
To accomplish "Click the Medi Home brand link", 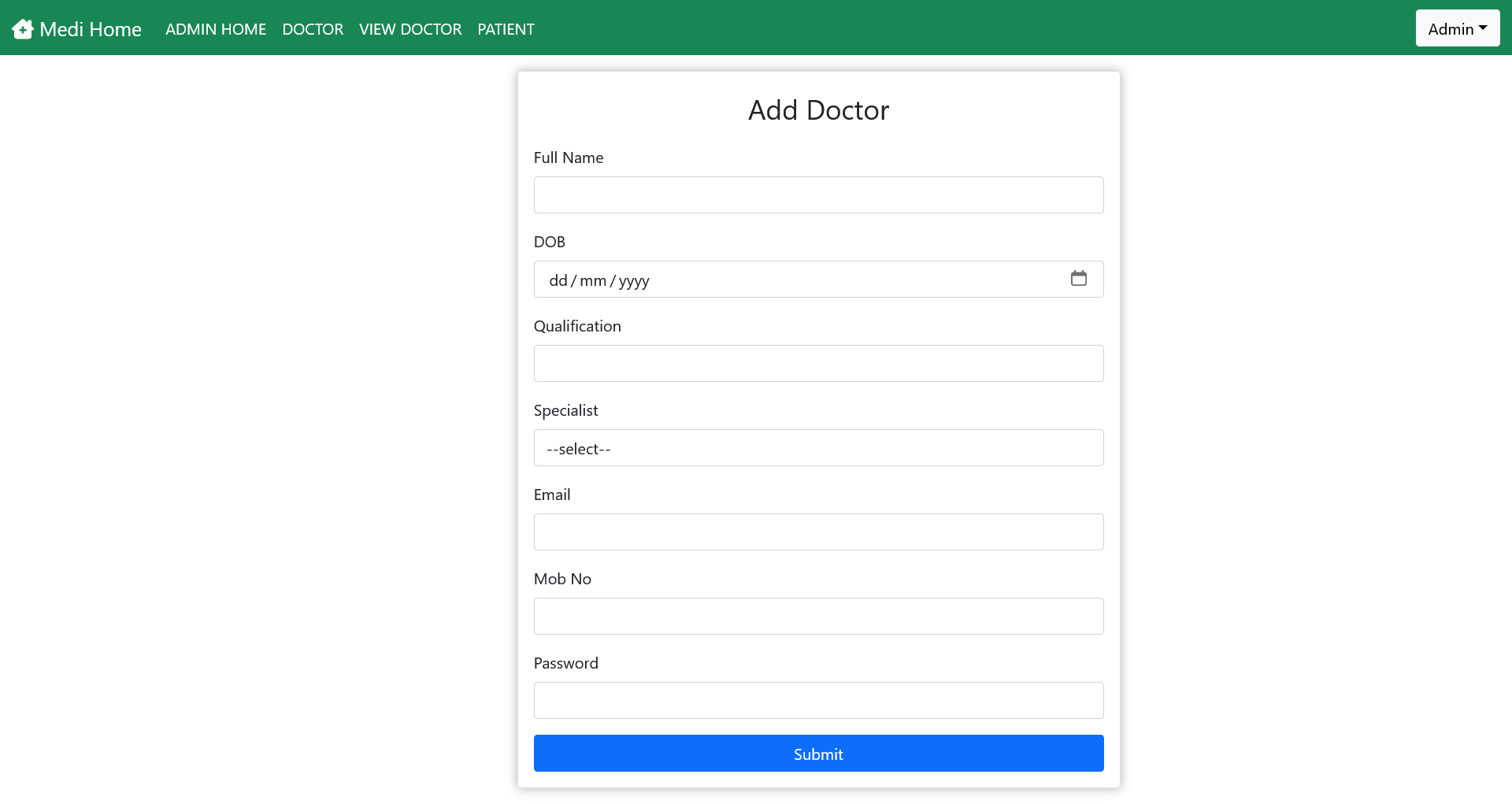I will (x=76, y=28).
